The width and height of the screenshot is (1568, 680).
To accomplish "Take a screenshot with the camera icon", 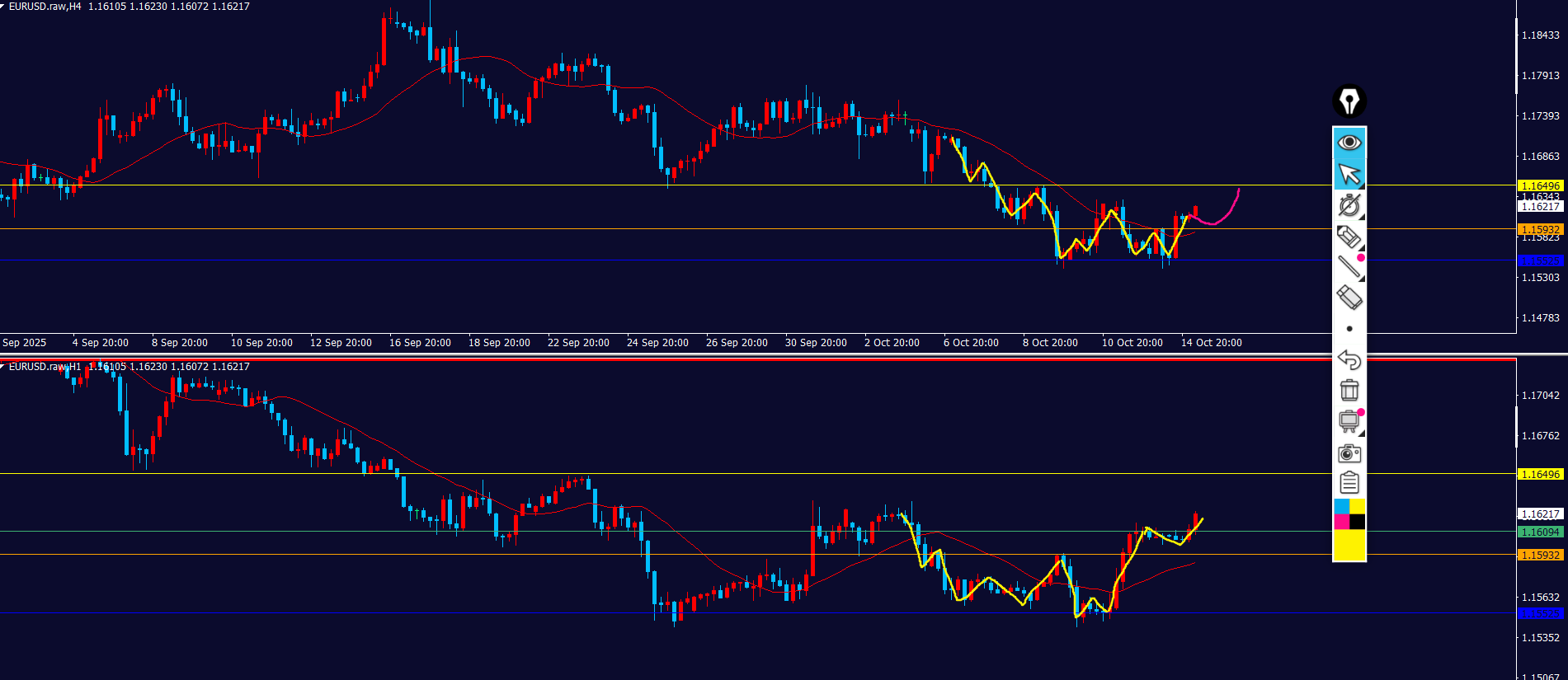I will [1349, 453].
